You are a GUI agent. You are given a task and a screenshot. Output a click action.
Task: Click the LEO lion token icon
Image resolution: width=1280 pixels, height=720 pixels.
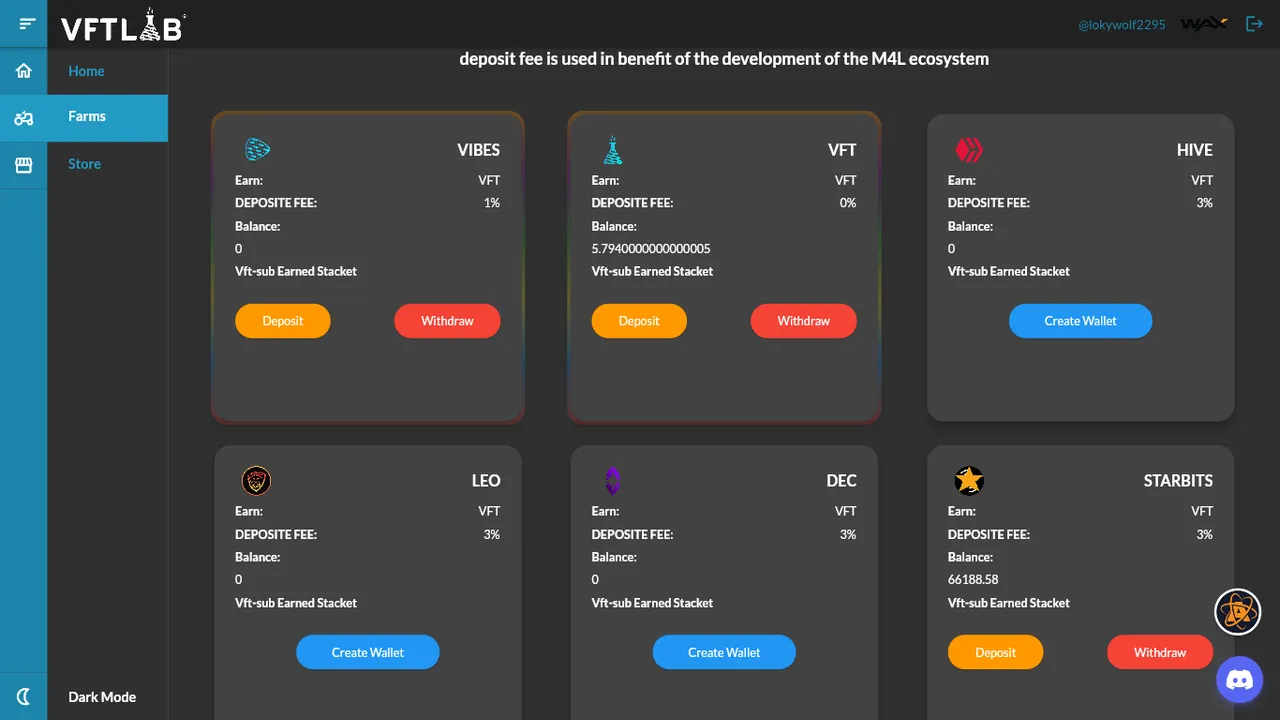[257, 481]
